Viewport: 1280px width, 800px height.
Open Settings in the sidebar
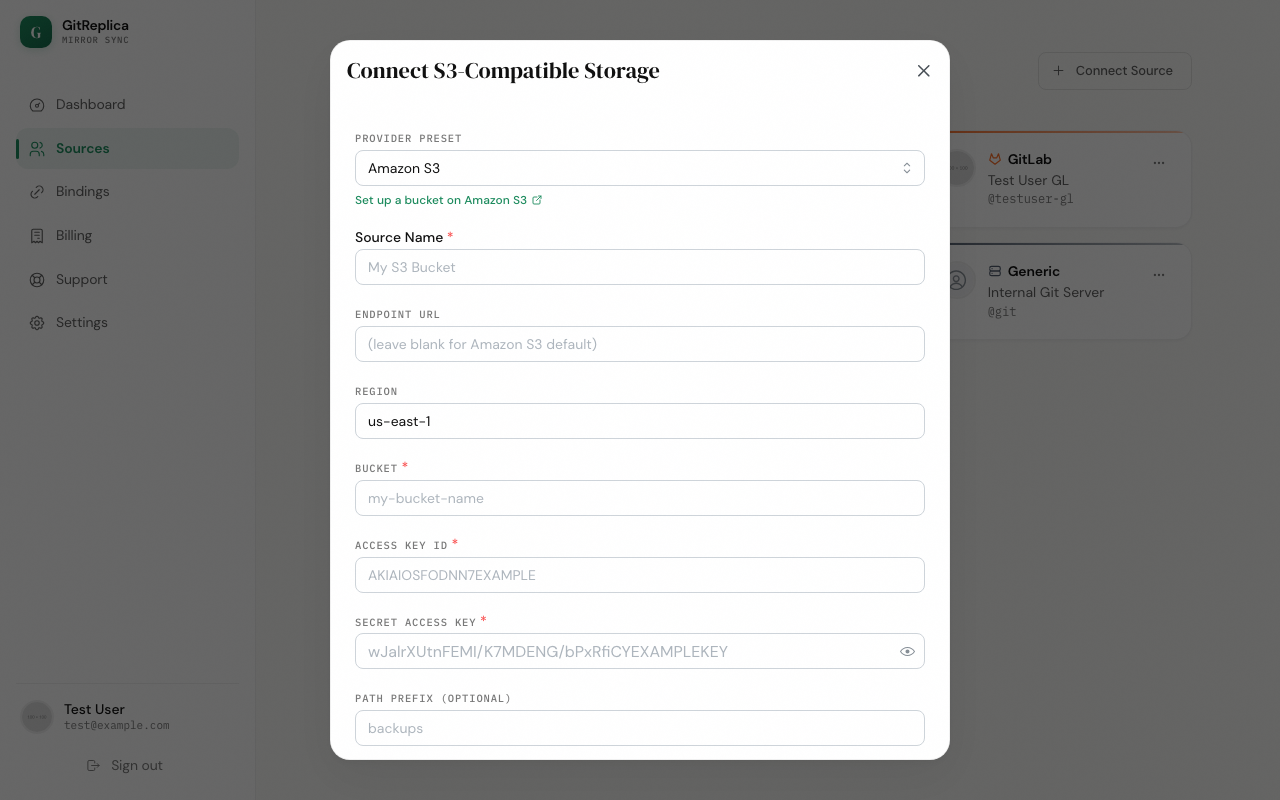tap(127, 323)
